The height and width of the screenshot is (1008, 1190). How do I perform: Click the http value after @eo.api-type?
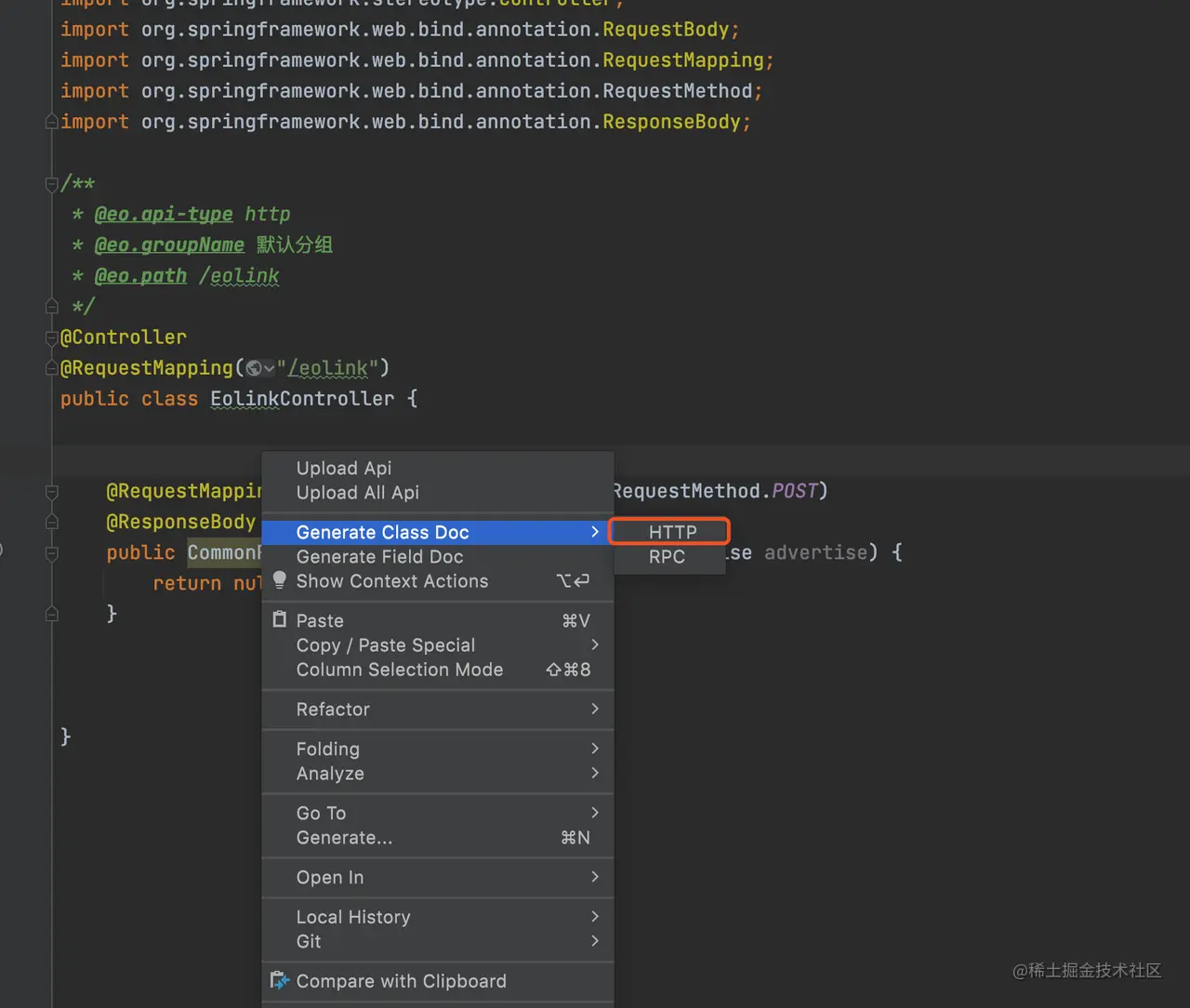click(x=268, y=215)
